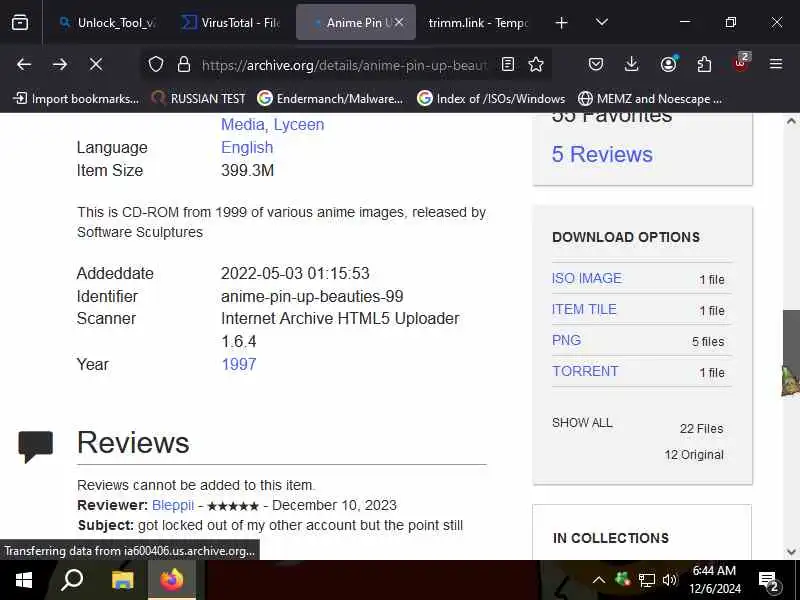Screen dimensions: 800x600
Task: Open the network status tray icon
Action: click(646, 580)
